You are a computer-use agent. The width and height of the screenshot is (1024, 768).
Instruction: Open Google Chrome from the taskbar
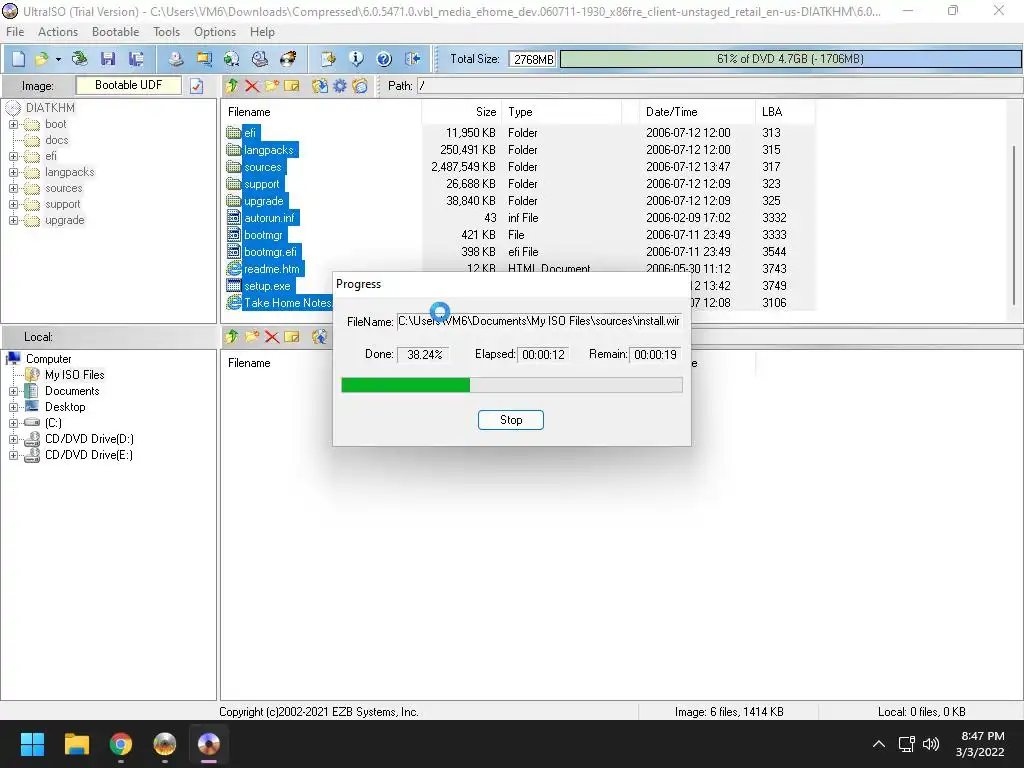coord(121,744)
